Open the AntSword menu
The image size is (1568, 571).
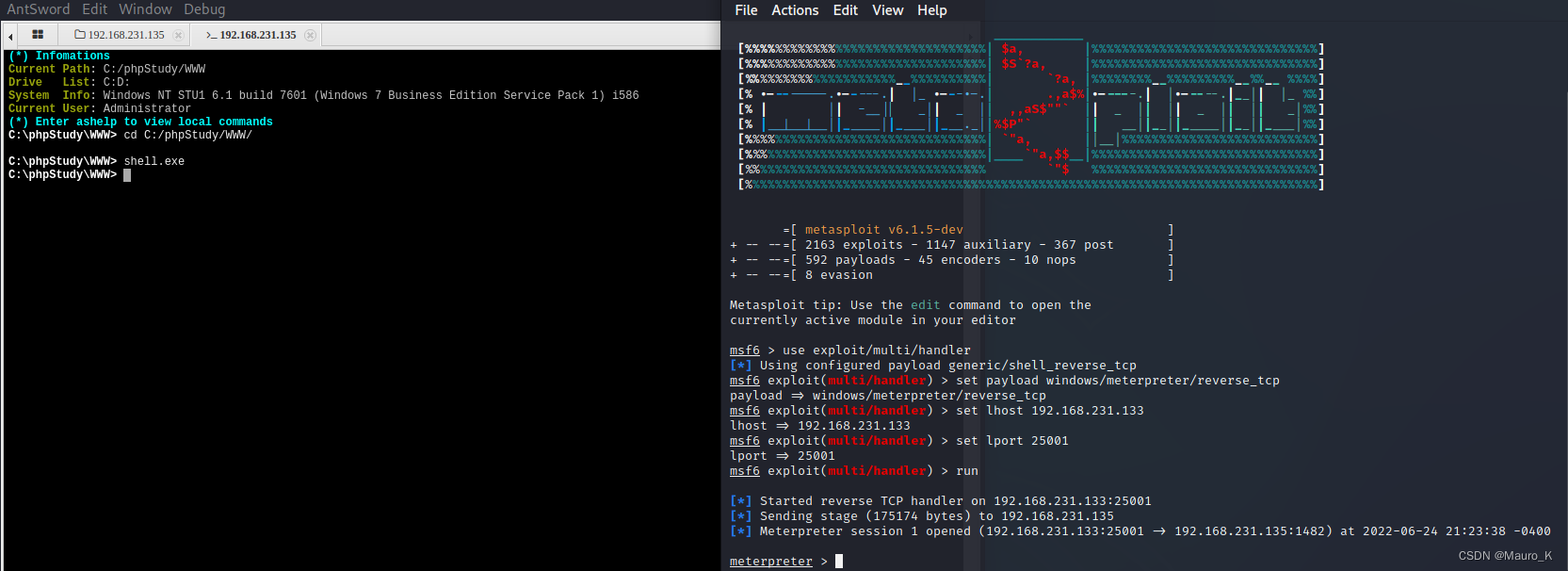39,9
